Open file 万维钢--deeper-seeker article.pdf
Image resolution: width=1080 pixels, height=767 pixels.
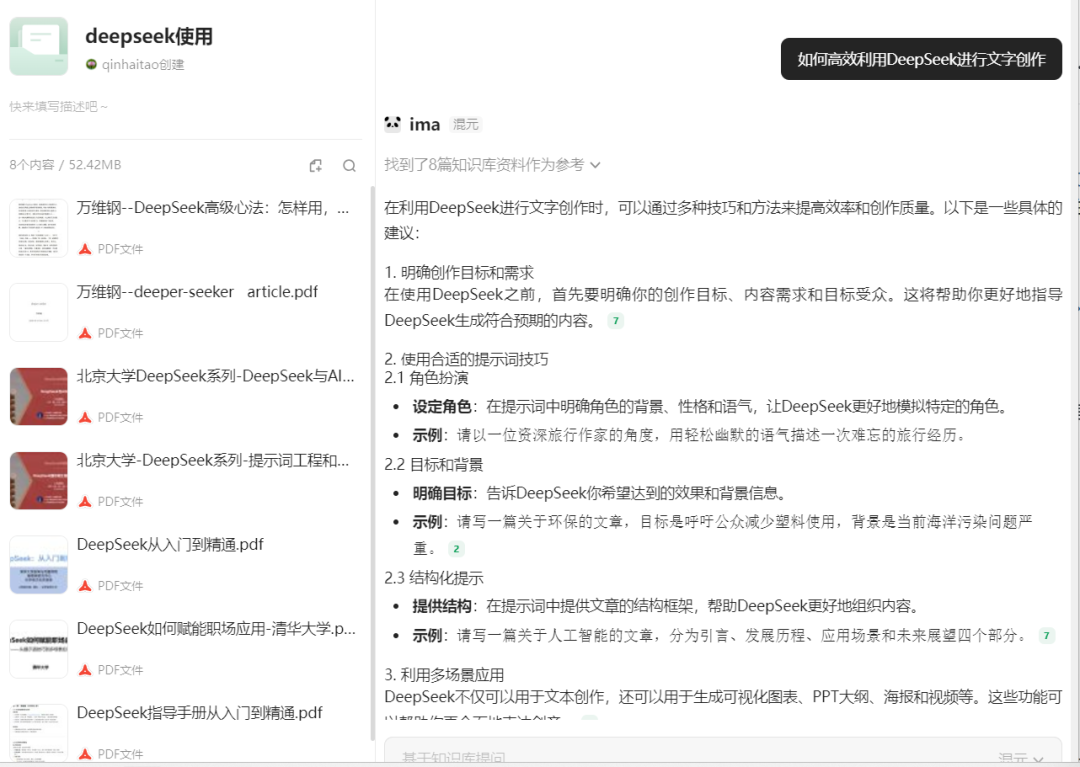(x=197, y=292)
